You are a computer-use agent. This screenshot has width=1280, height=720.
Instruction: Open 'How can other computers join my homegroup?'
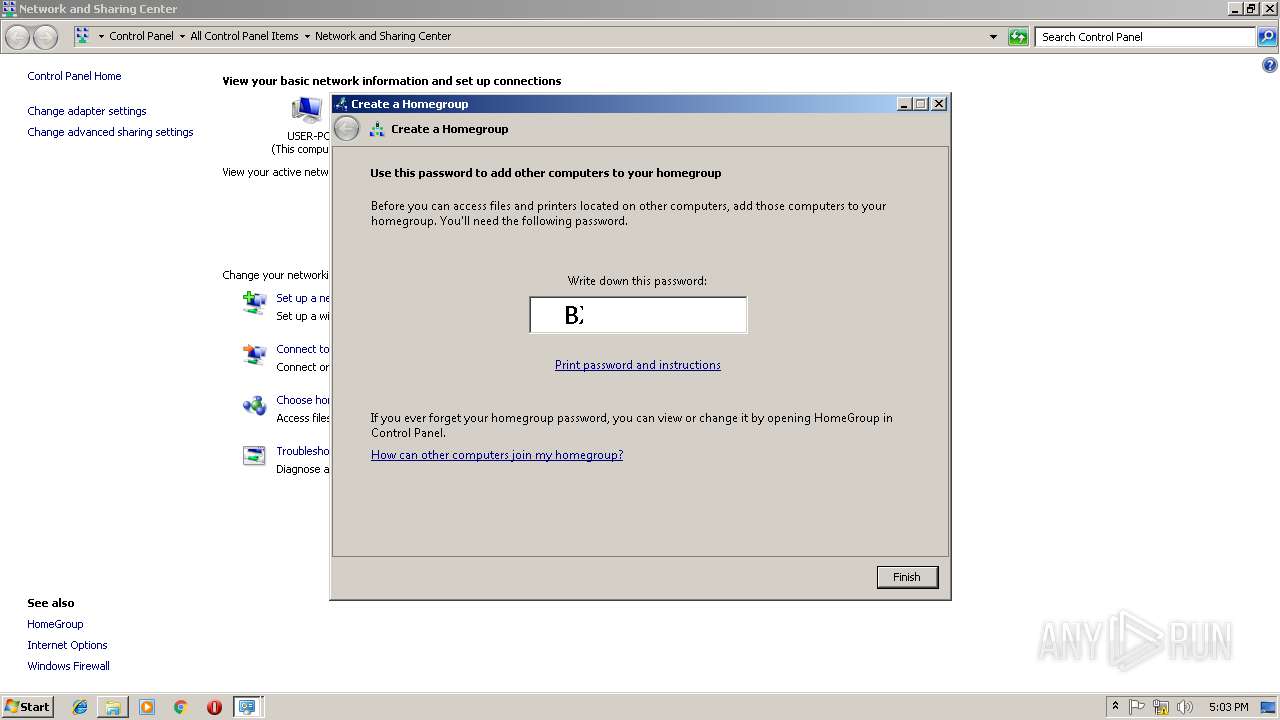click(x=497, y=455)
